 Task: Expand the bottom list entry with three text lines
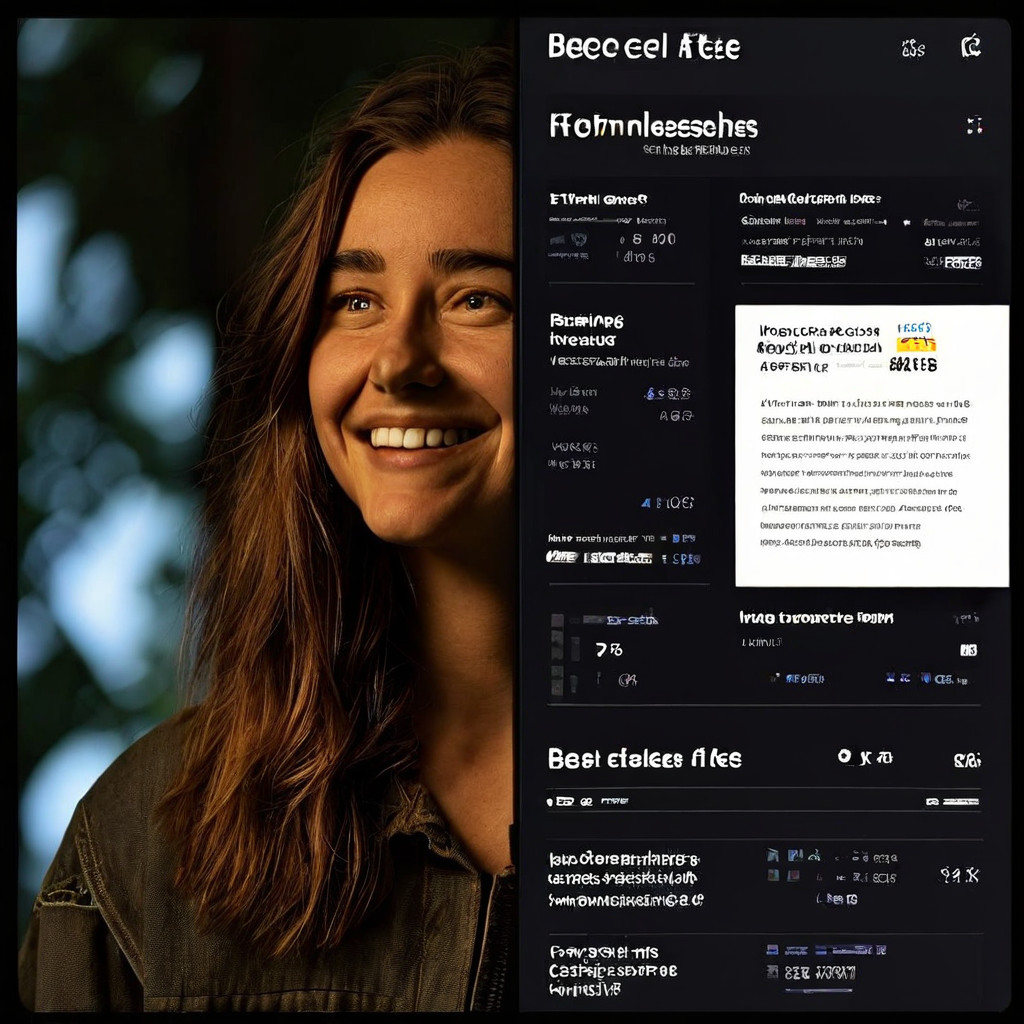[x=612, y=970]
